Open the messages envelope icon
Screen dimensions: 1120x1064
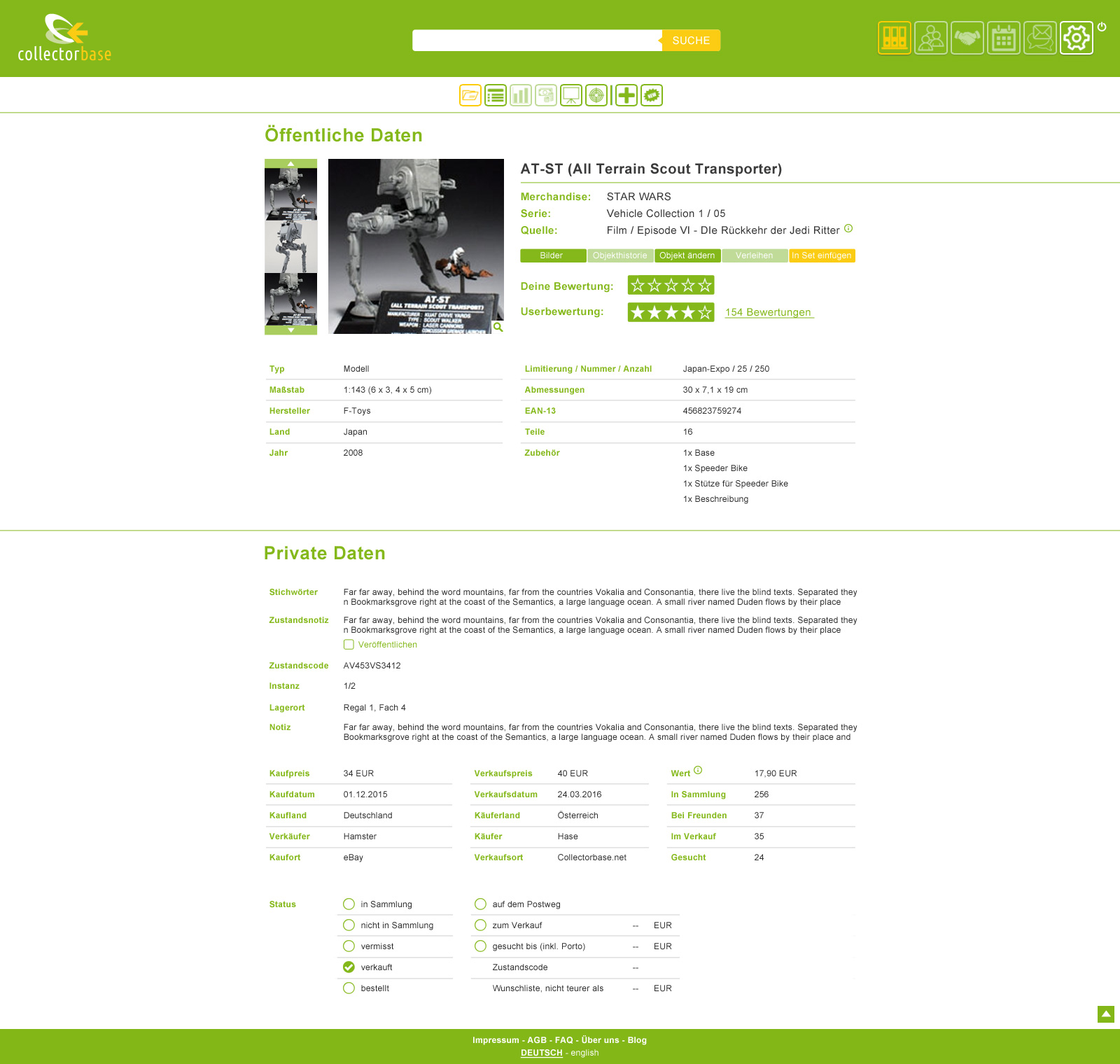pos(1040,38)
